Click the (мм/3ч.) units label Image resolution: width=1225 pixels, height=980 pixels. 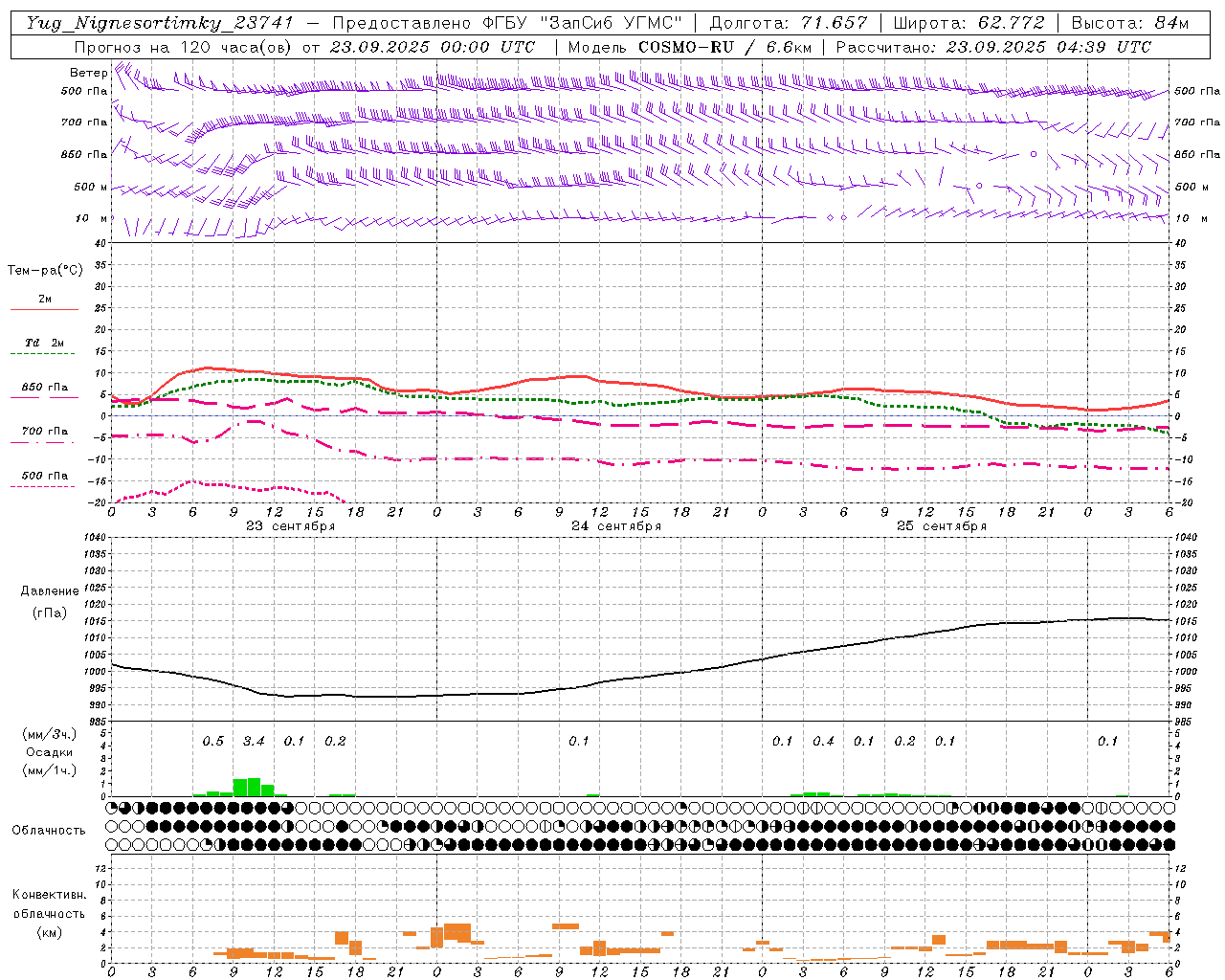tap(48, 734)
